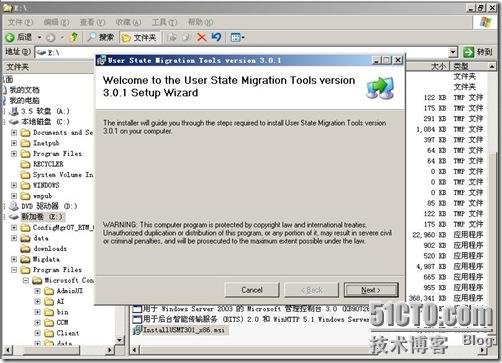The image size is (502, 363).
Task: Open the View (查看) menu
Action: tap(92, 22)
